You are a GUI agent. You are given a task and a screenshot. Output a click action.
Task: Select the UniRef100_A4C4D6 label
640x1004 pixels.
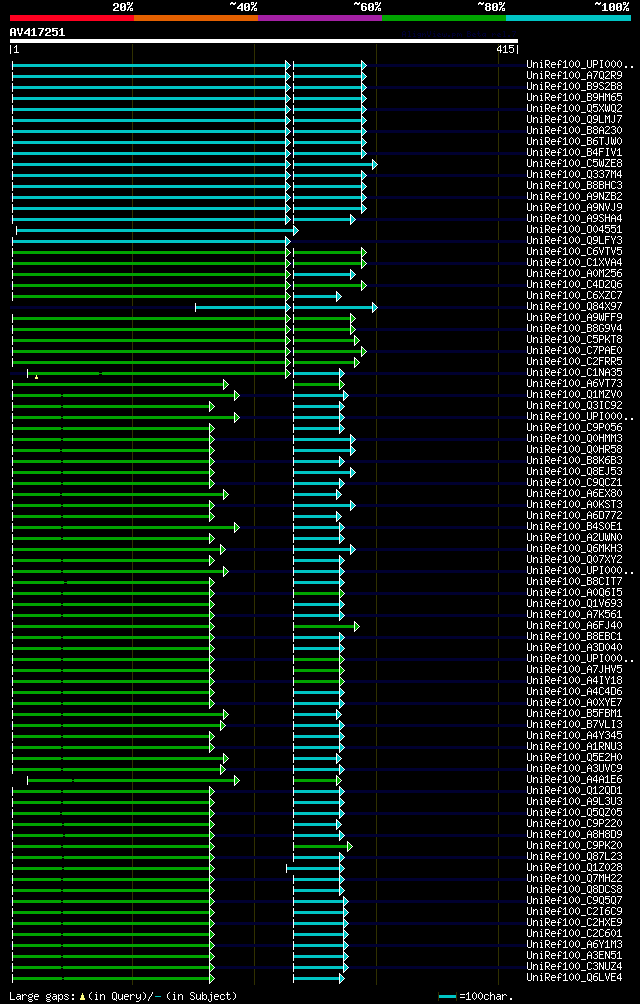[574, 691]
